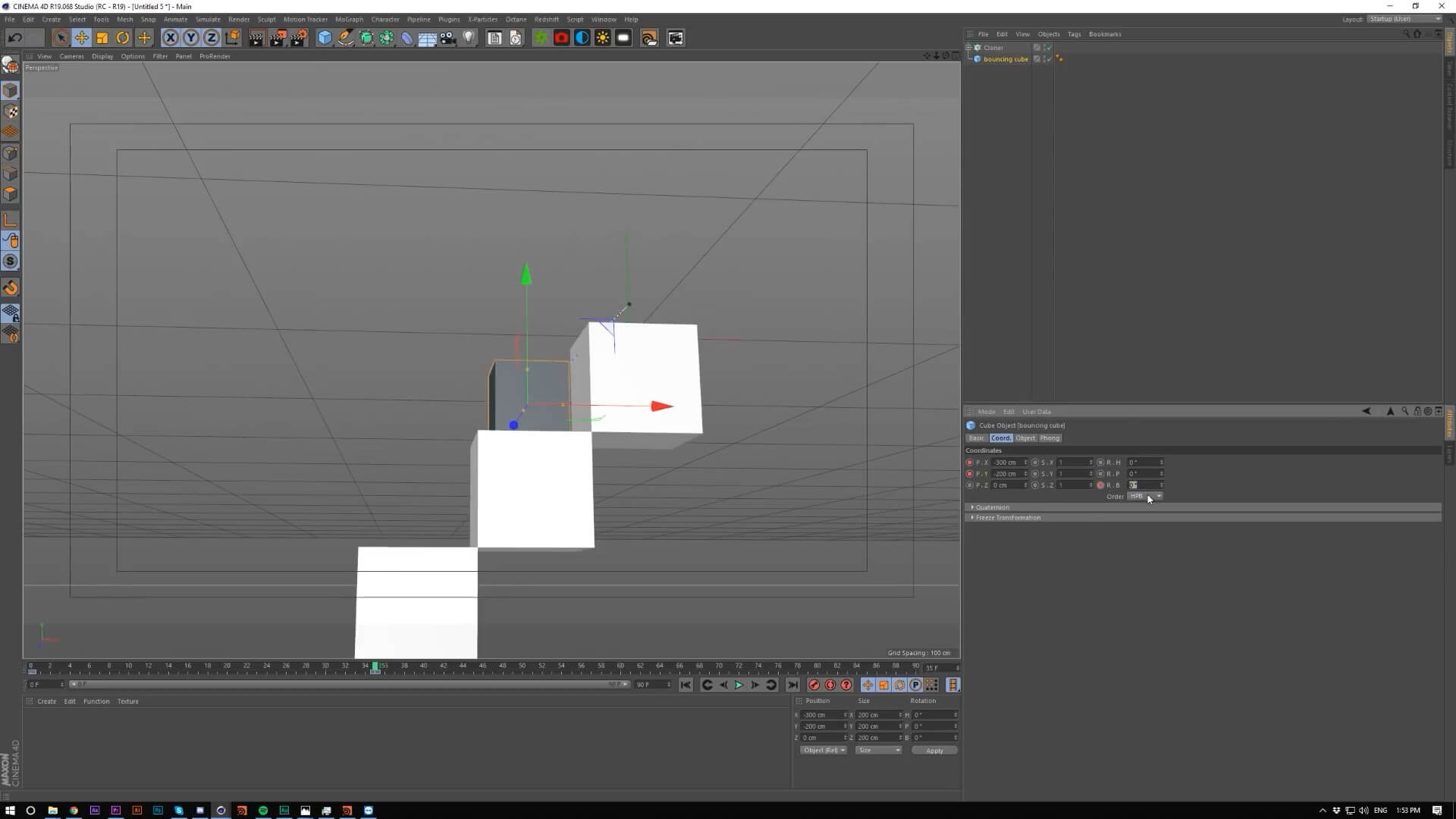Toggle the X axis lock

click(x=171, y=38)
